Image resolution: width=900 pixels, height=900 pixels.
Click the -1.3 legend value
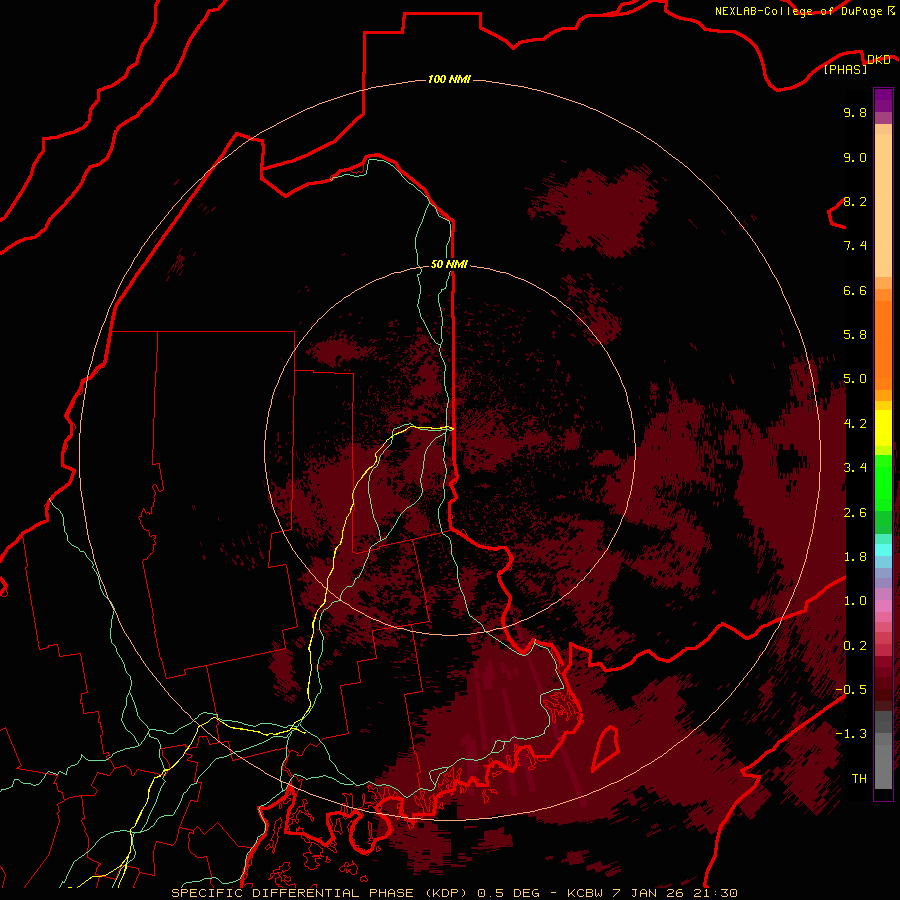[x=851, y=734]
